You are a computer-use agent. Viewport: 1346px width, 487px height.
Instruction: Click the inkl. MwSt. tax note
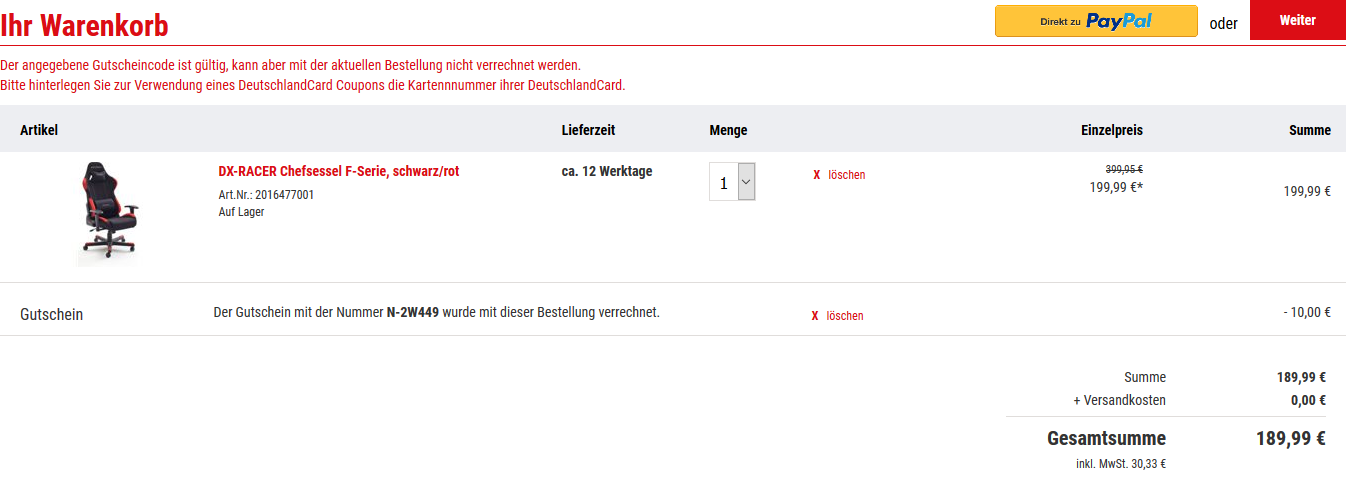coord(1120,463)
